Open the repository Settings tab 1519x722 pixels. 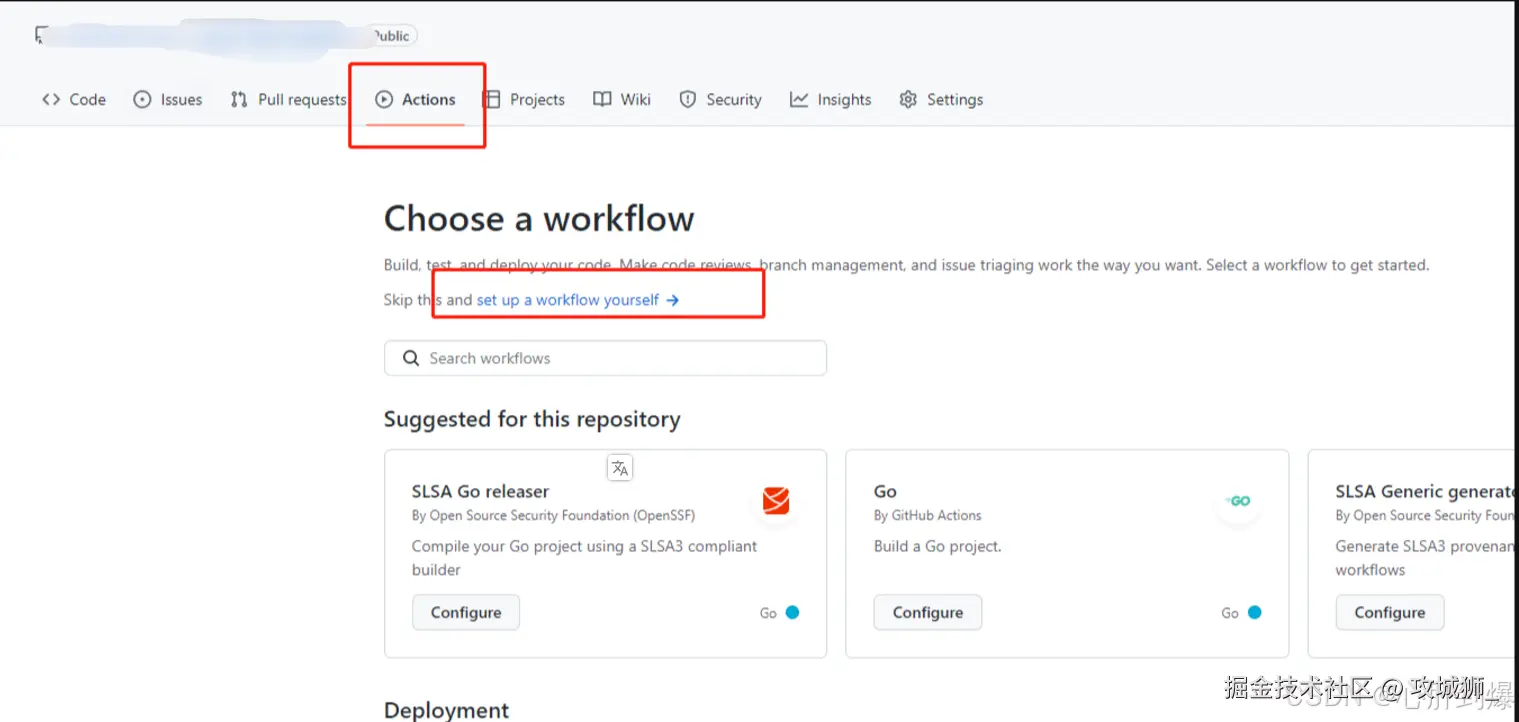941,99
